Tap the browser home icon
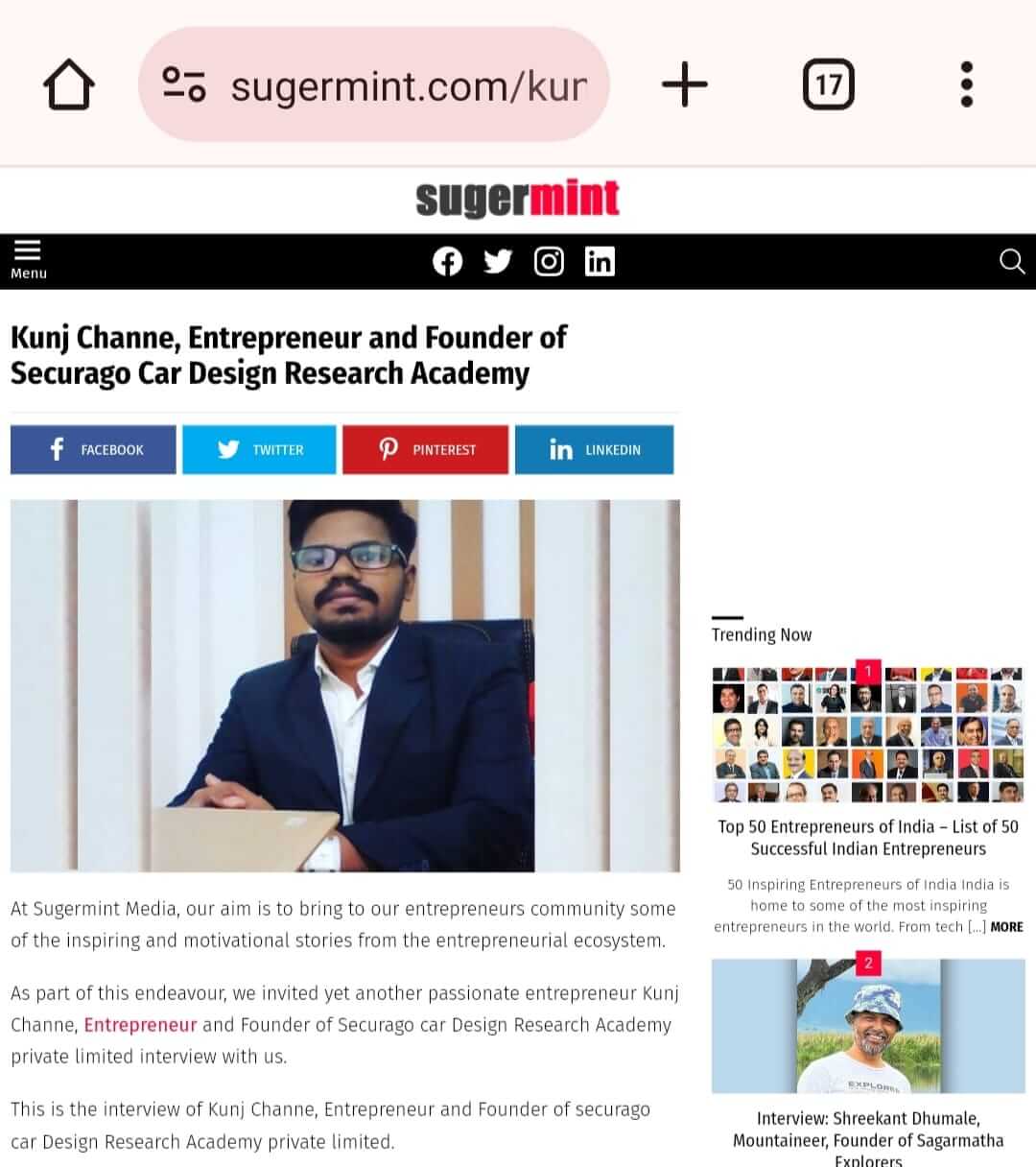 tap(69, 84)
